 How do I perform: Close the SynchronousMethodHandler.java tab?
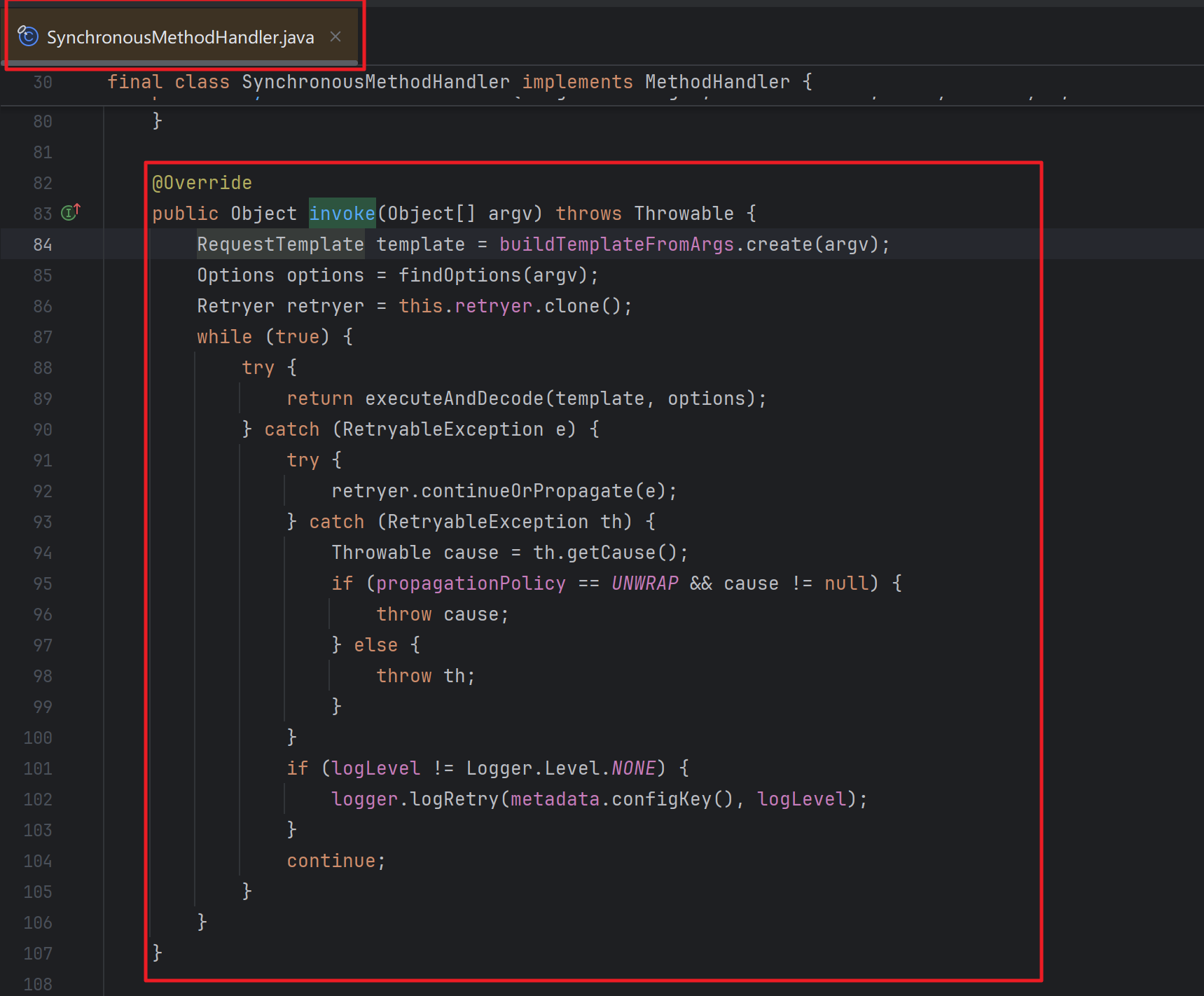click(x=335, y=36)
